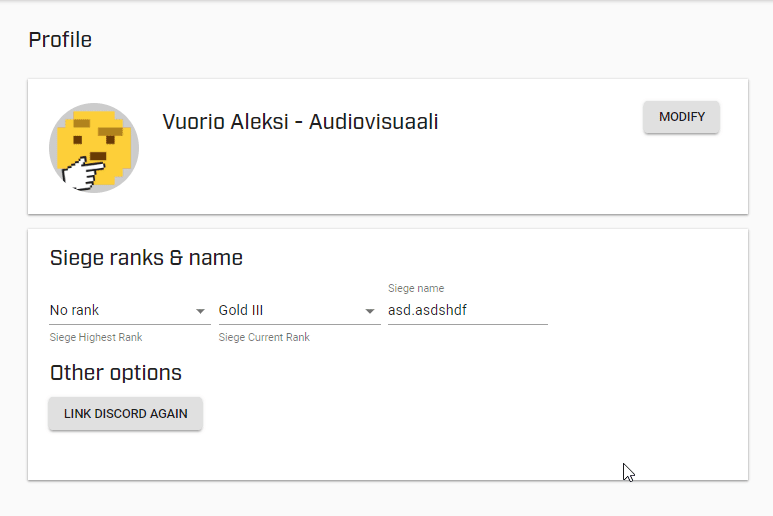Click the "No rank" selected value
The width and height of the screenshot is (773, 516).
pyautogui.click(x=75, y=310)
